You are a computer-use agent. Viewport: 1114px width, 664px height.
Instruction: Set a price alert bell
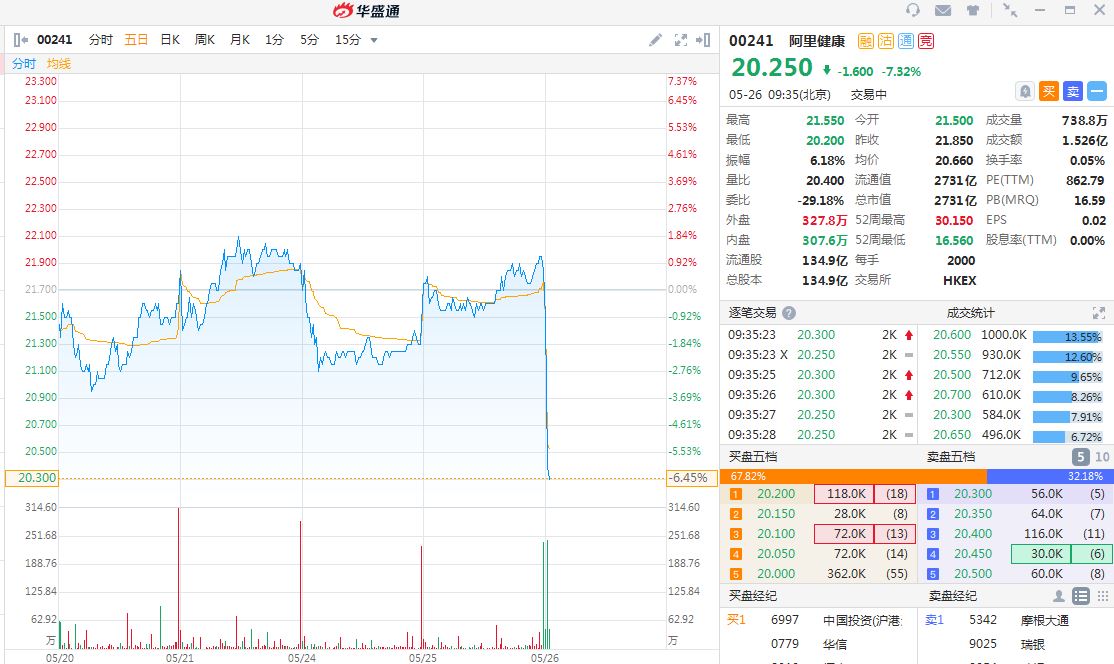point(1025,91)
